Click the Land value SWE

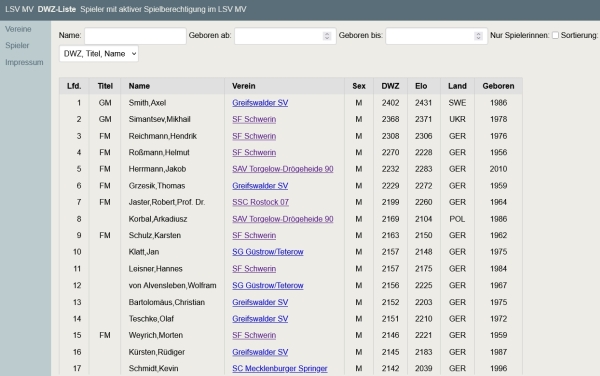coord(457,103)
